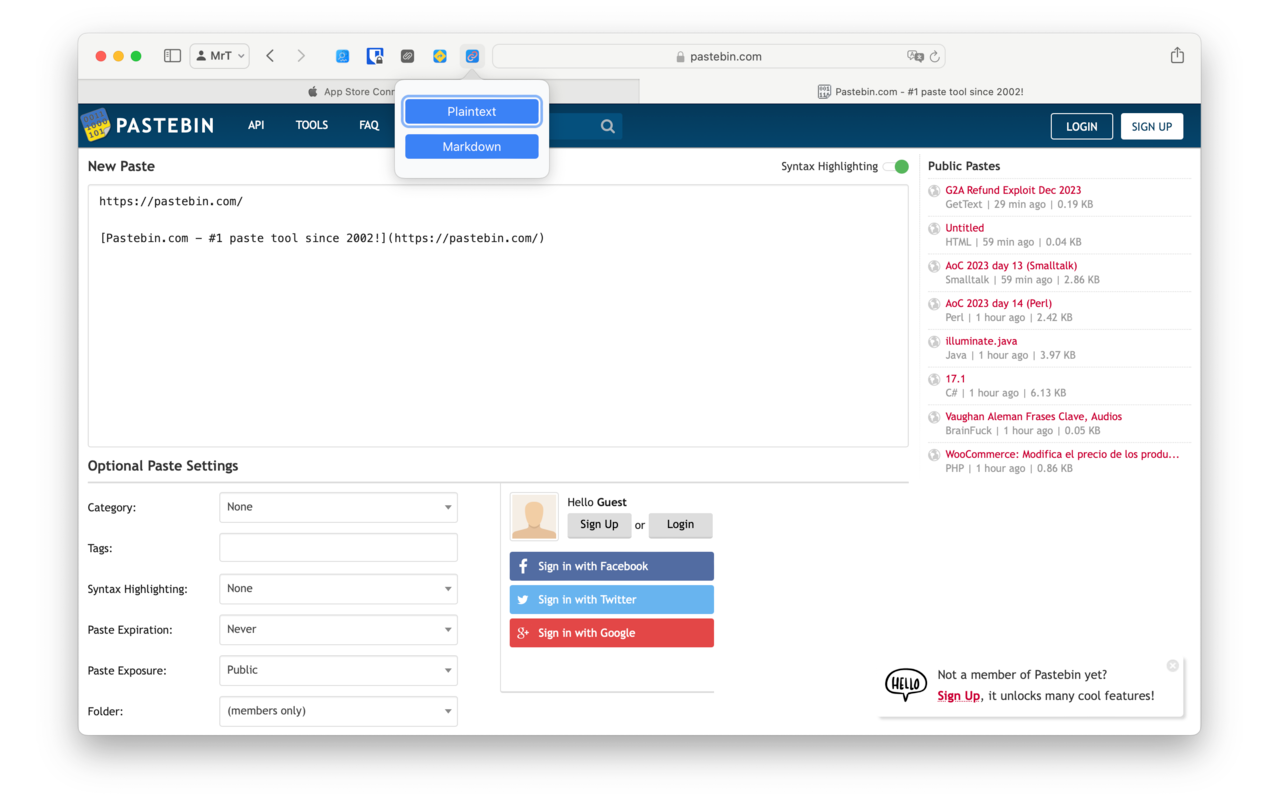
Task: Click the active link-copy extension icon
Action: [472, 56]
